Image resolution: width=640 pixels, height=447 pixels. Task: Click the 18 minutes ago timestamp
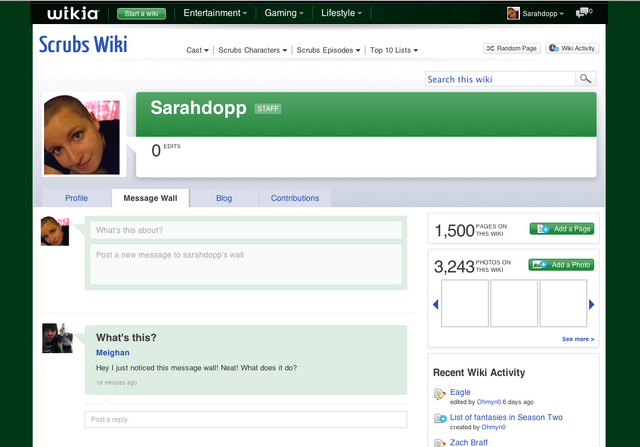pos(116,383)
